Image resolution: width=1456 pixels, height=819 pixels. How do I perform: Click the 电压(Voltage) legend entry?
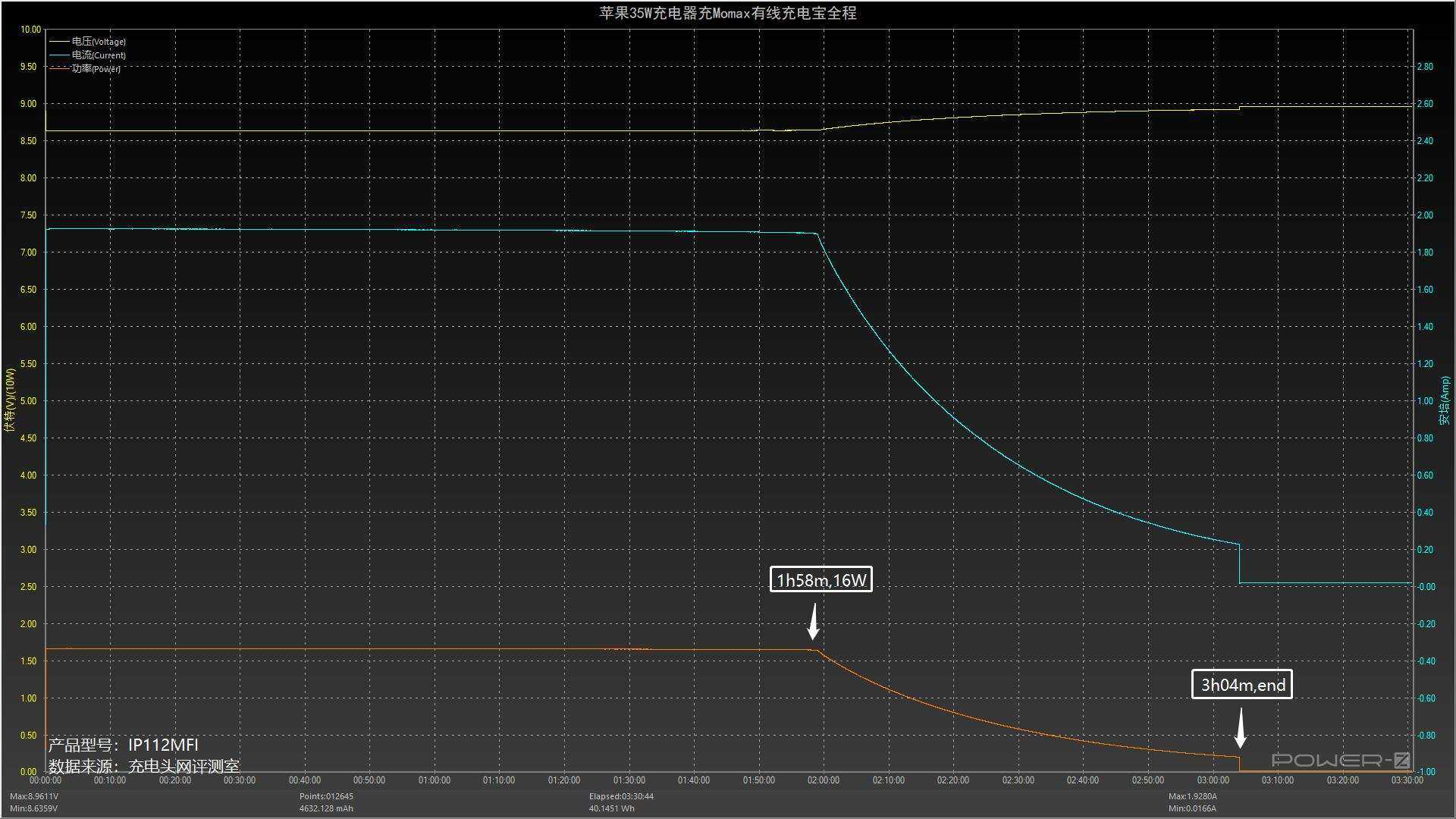click(87, 42)
